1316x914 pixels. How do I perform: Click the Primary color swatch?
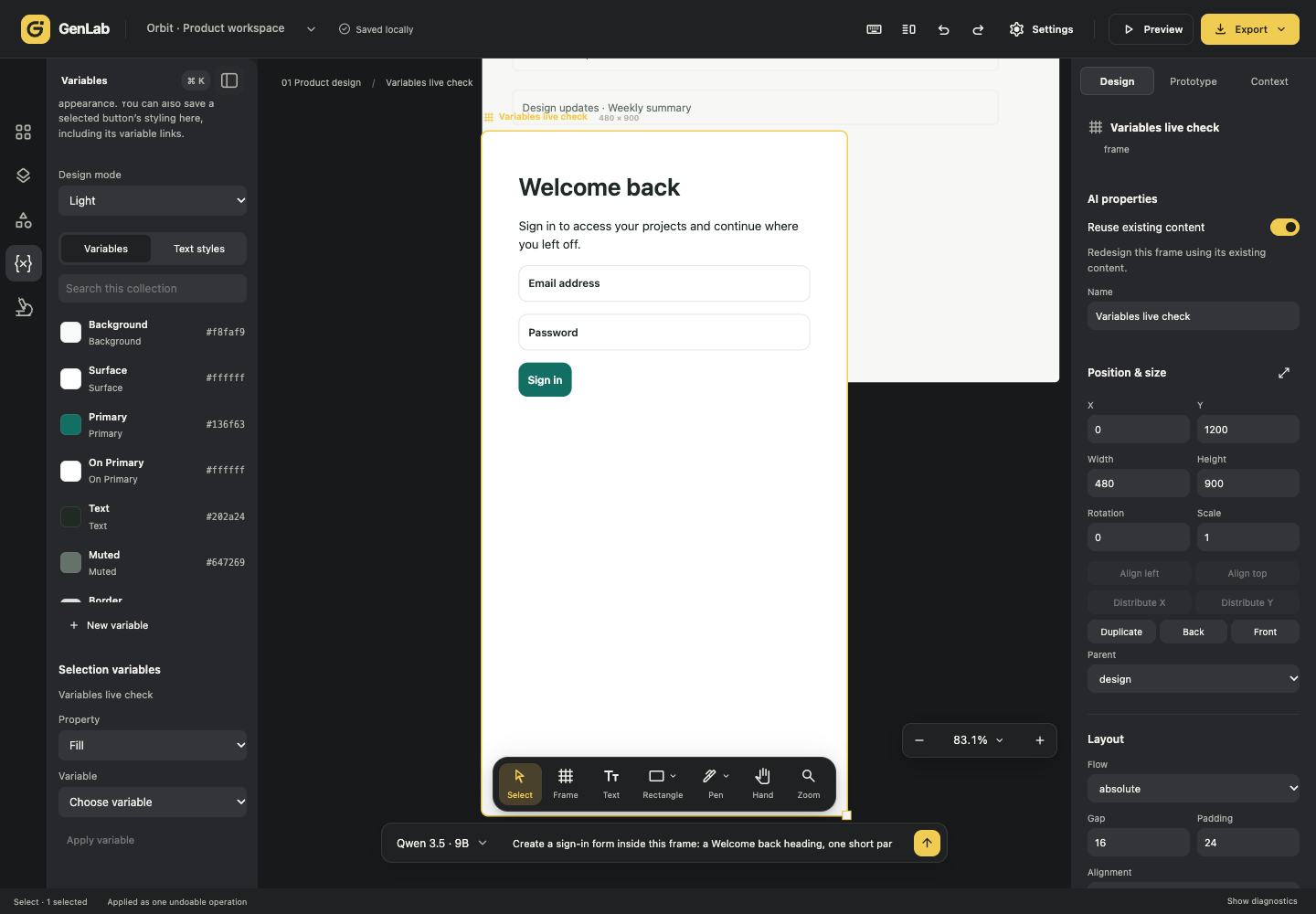tap(70, 424)
